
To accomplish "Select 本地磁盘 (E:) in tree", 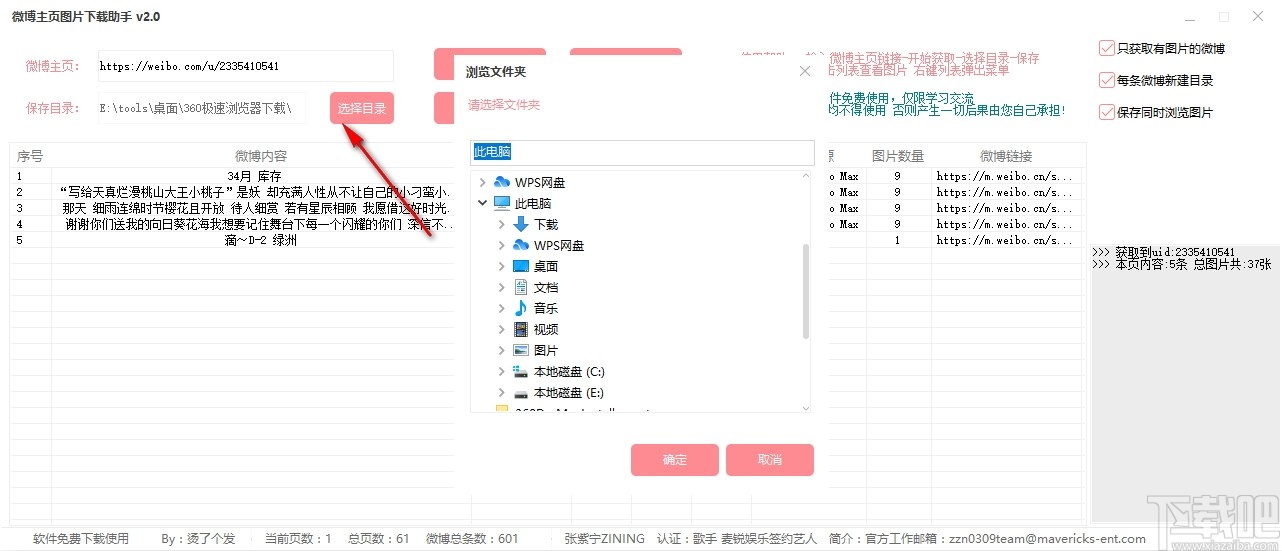I will point(569,393).
